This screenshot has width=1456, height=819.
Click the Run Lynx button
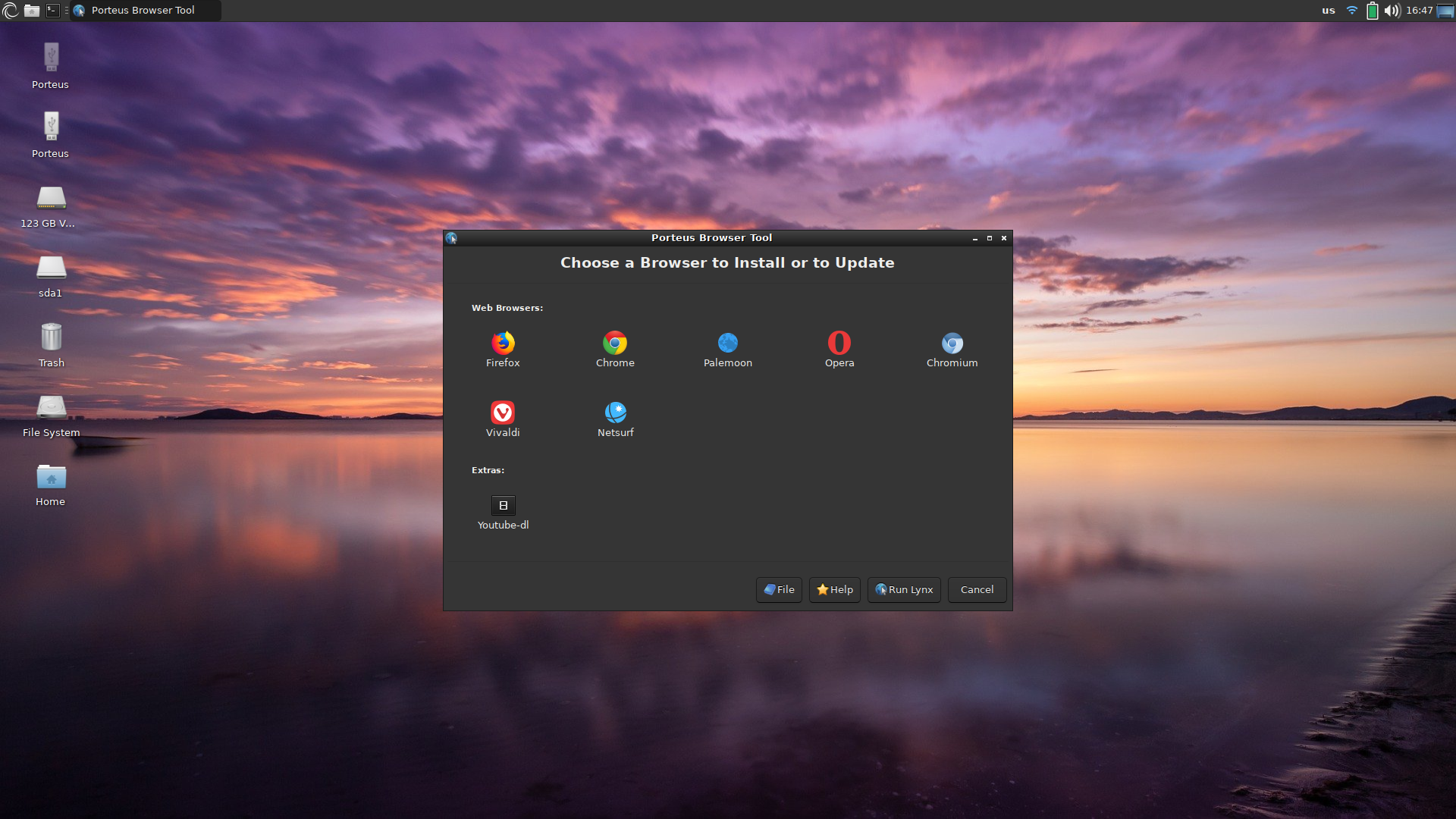coord(904,589)
